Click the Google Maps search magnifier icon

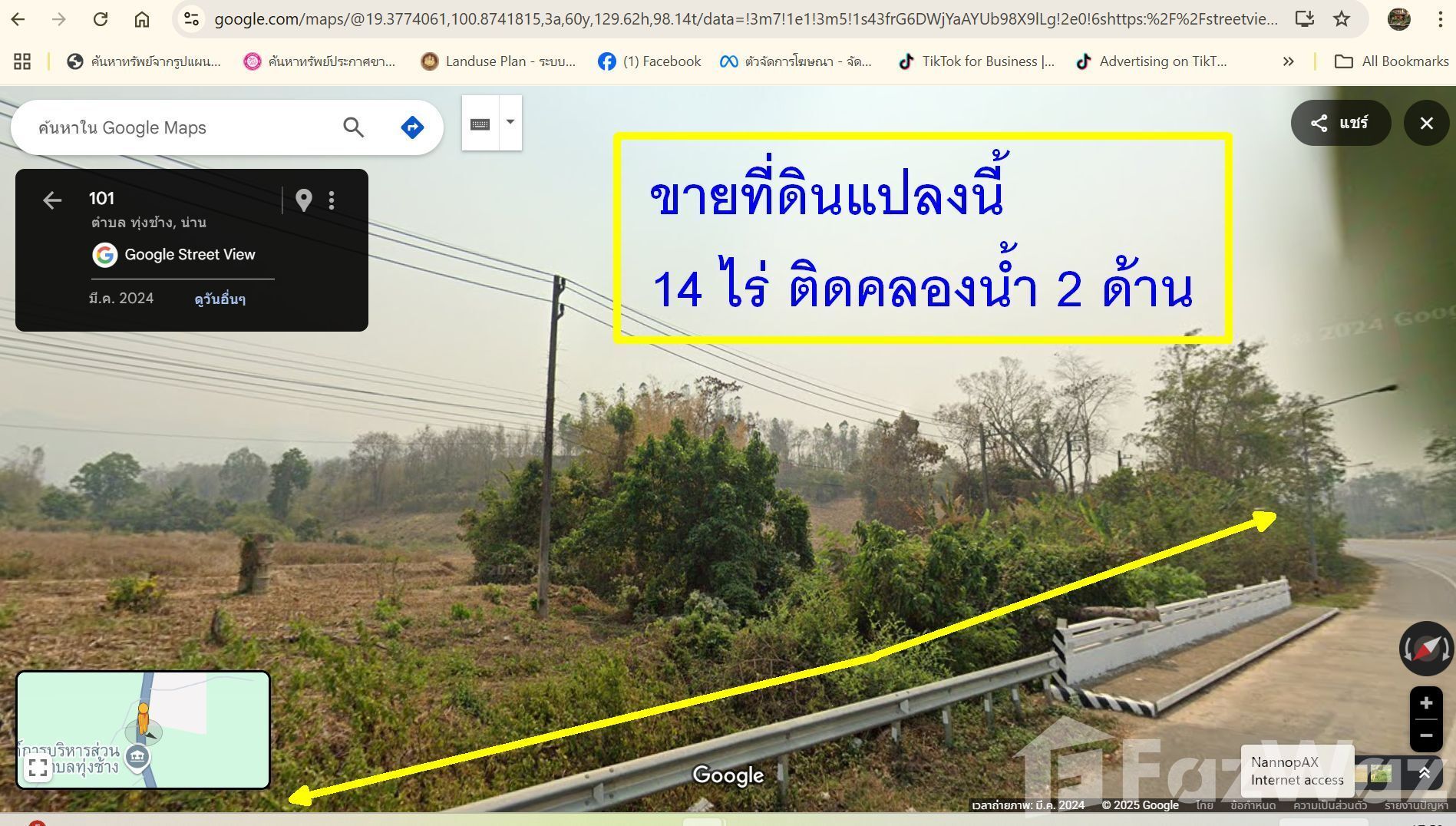click(x=353, y=127)
